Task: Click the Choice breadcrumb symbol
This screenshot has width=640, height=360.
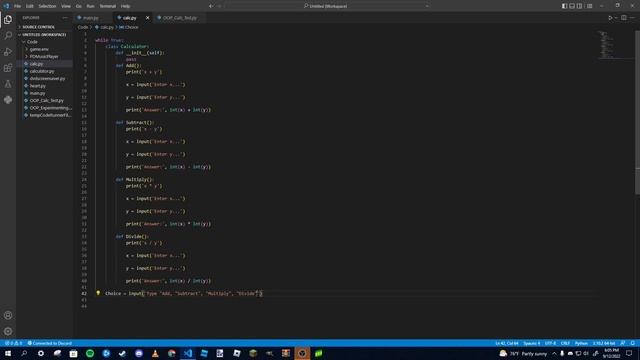Action: [x=129, y=27]
